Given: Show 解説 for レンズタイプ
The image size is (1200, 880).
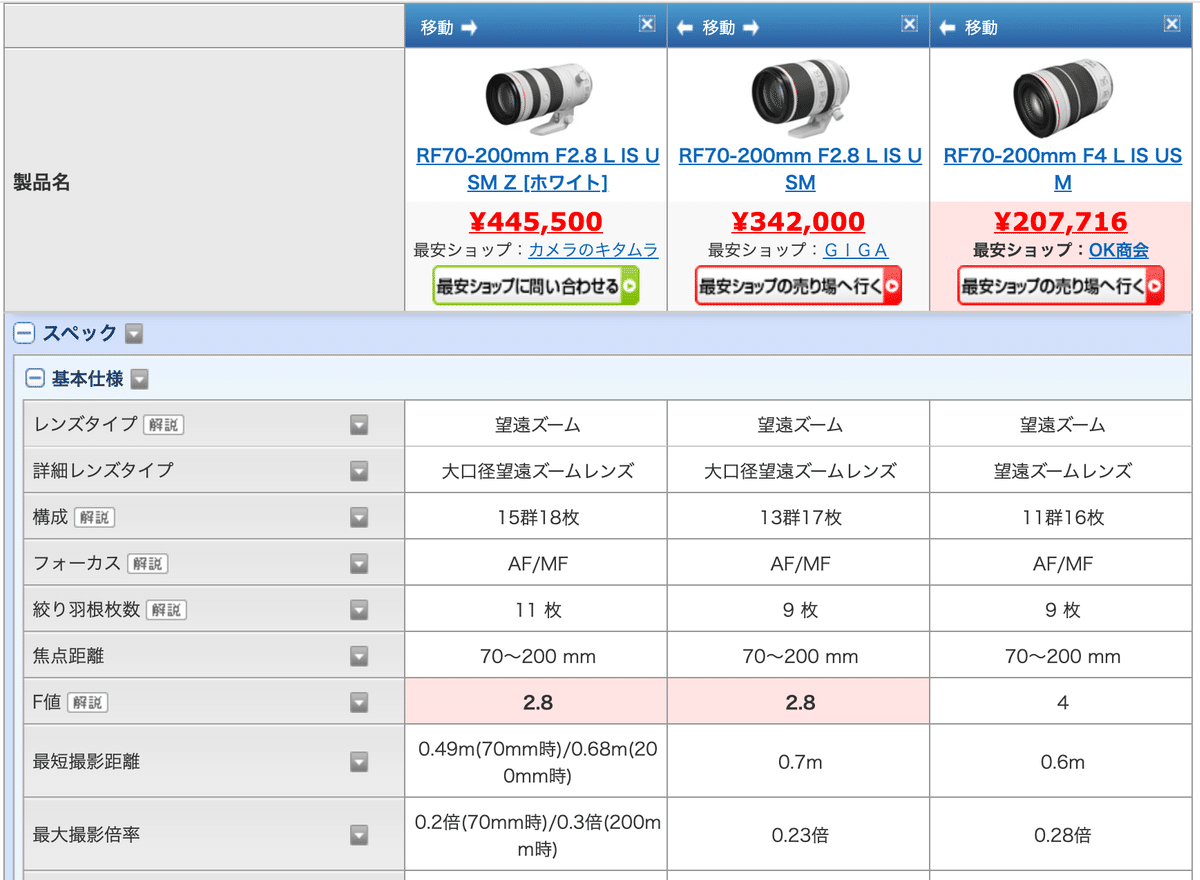Looking at the screenshot, I should 164,425.
